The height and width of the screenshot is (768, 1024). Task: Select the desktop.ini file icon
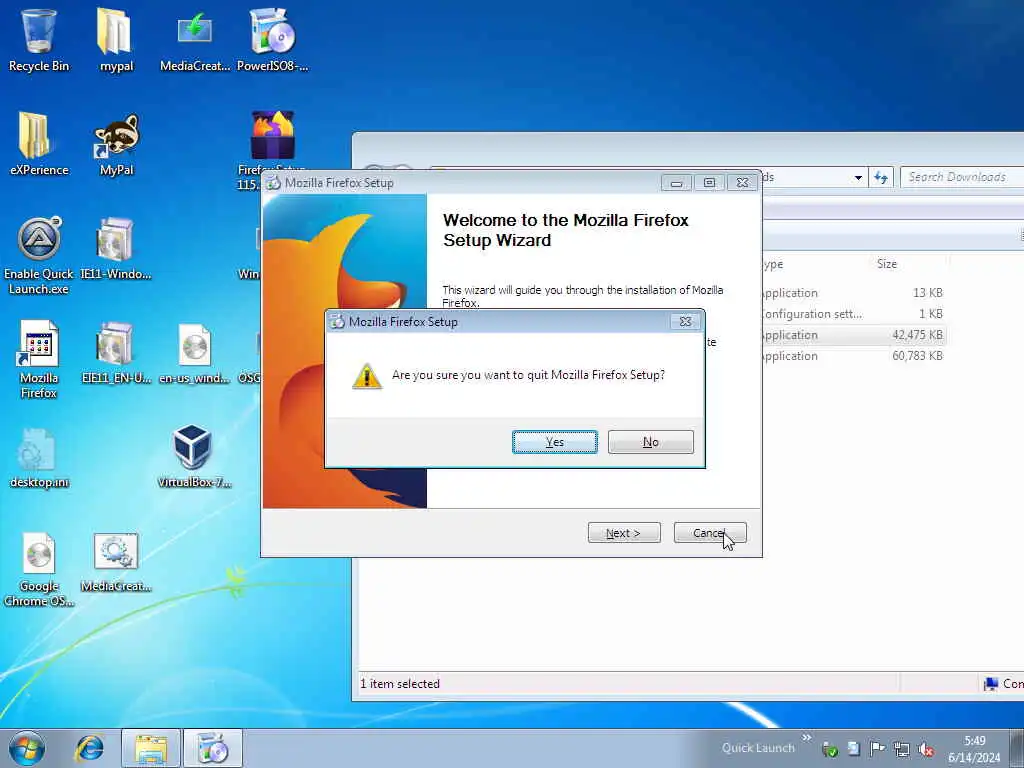click(39, 457)
